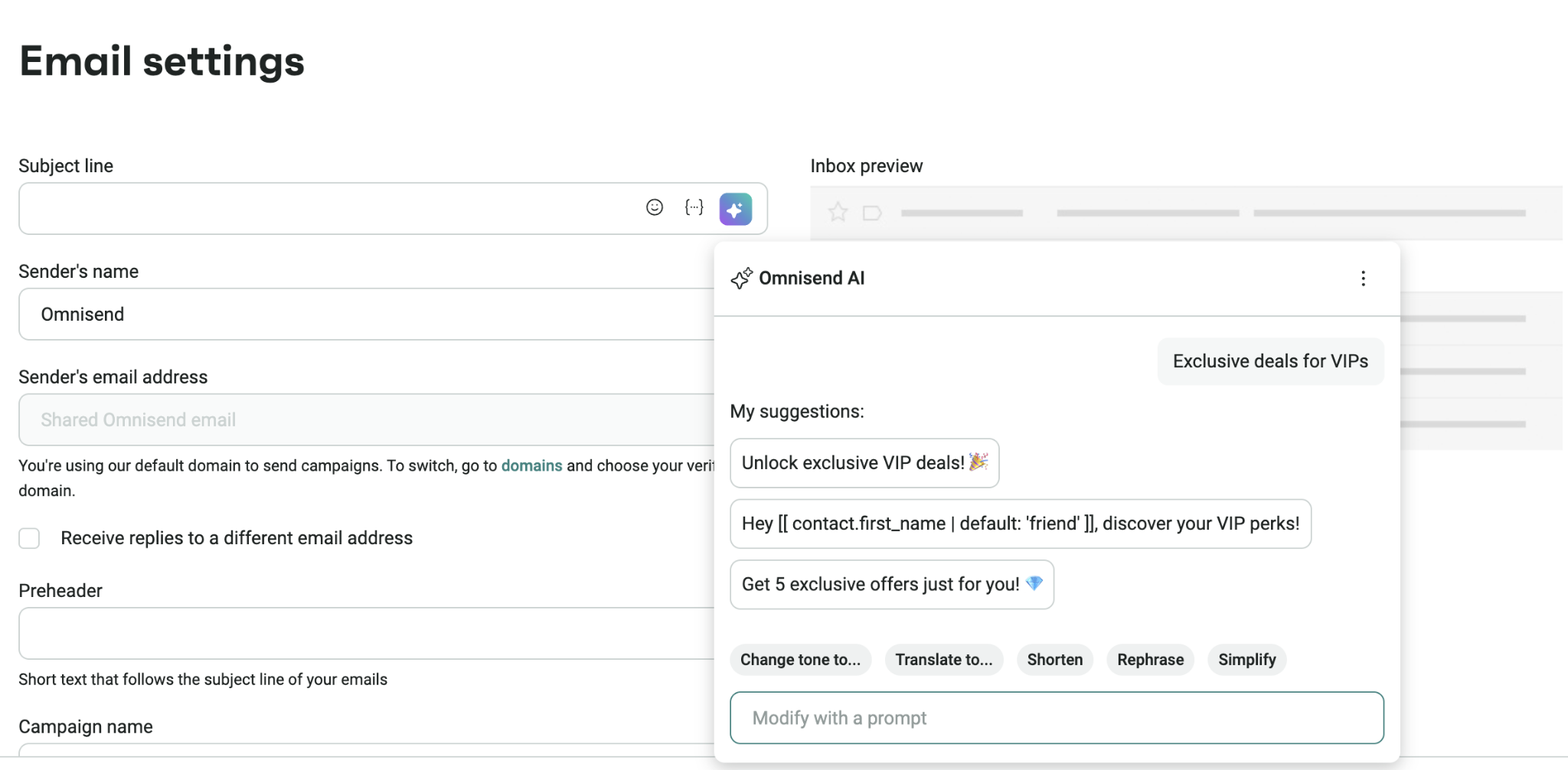Screen dimensions: 1568x770
Task: Focus the Preheader input field
Action: [x=366, y=634]
